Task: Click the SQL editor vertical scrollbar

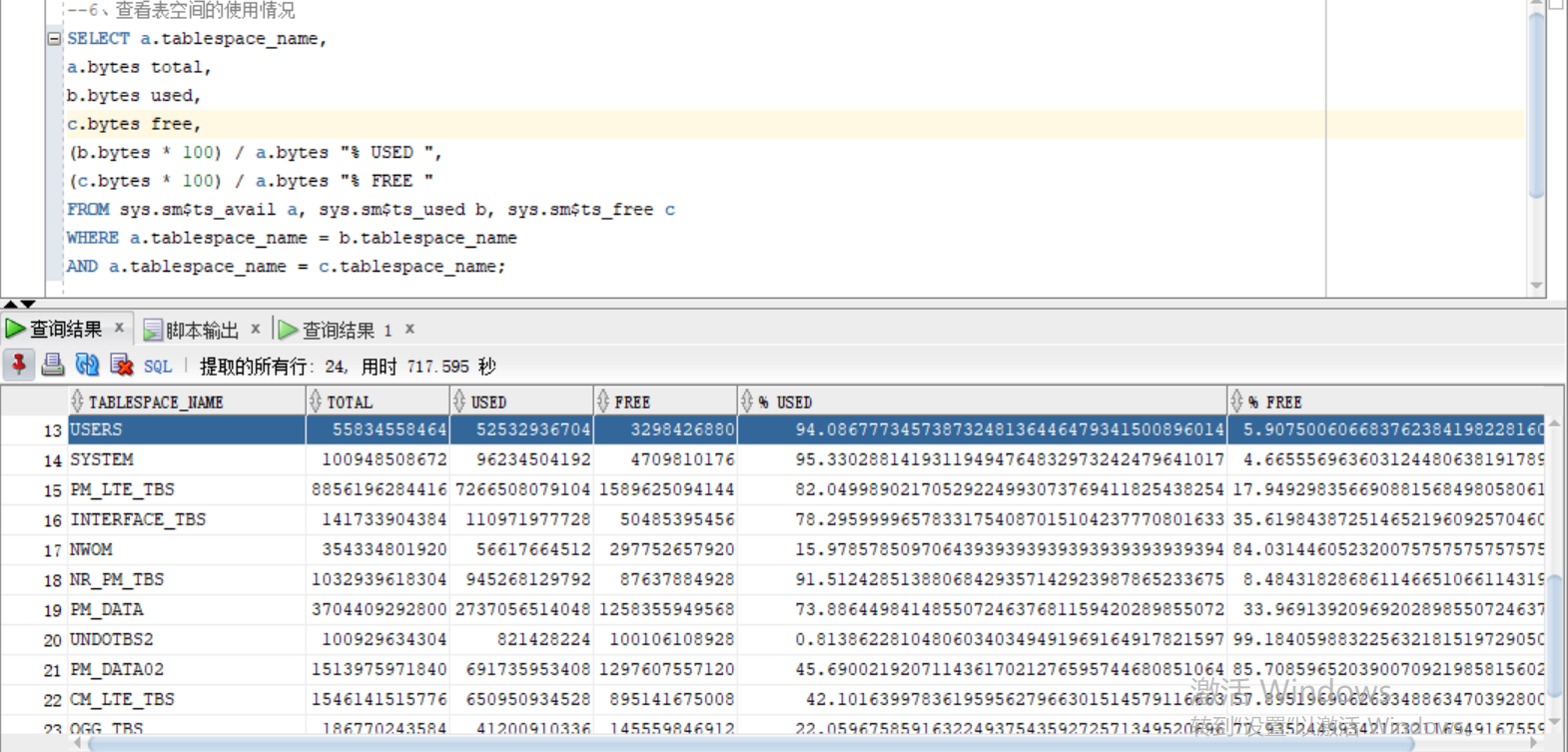Action: [x=1537, y=105]
